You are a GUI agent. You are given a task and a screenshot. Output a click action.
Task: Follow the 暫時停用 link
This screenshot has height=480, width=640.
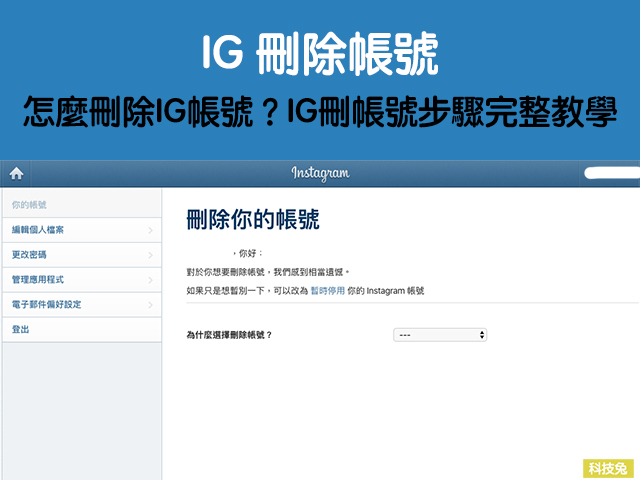click(x=328, y=291)
